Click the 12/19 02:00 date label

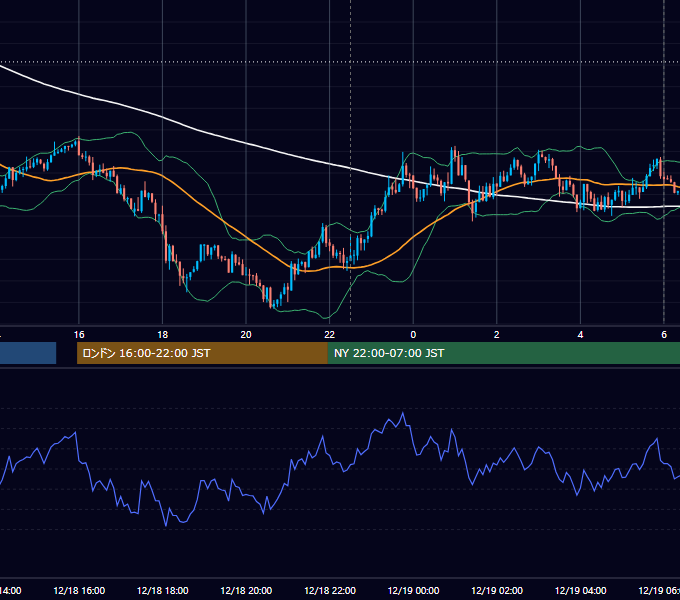497,590
